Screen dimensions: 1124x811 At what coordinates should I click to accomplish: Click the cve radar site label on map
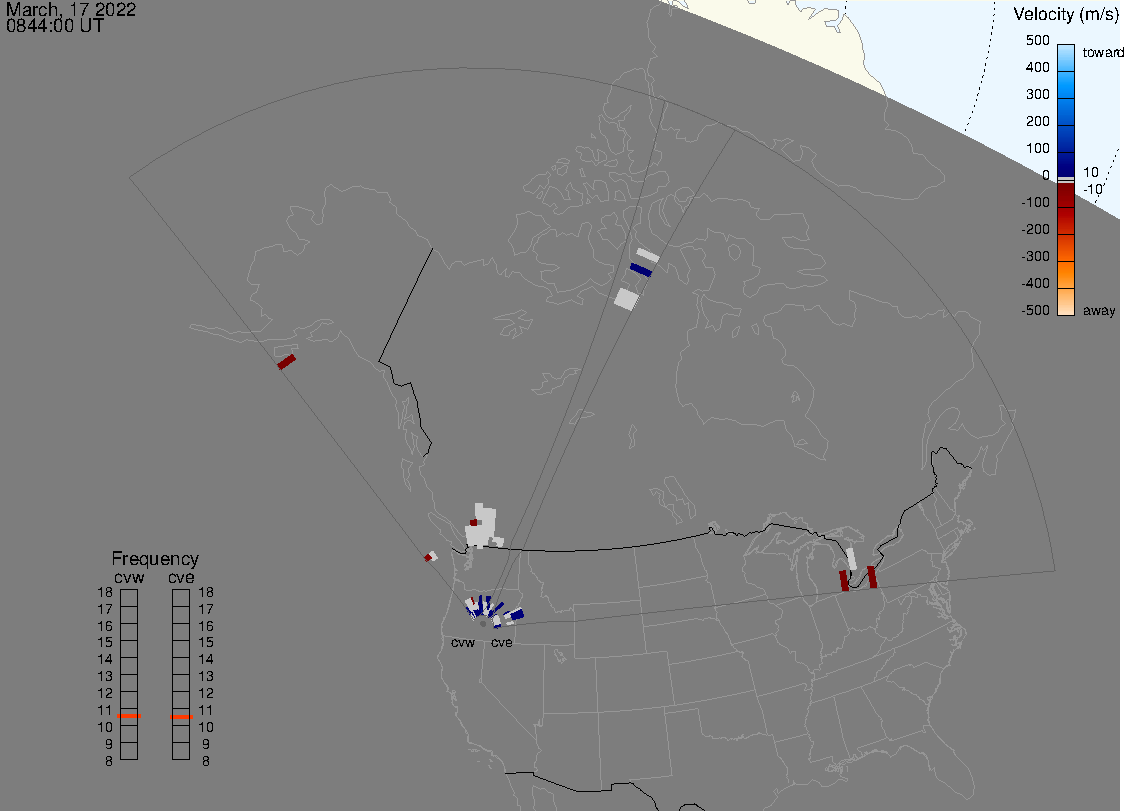pos(502,642)
